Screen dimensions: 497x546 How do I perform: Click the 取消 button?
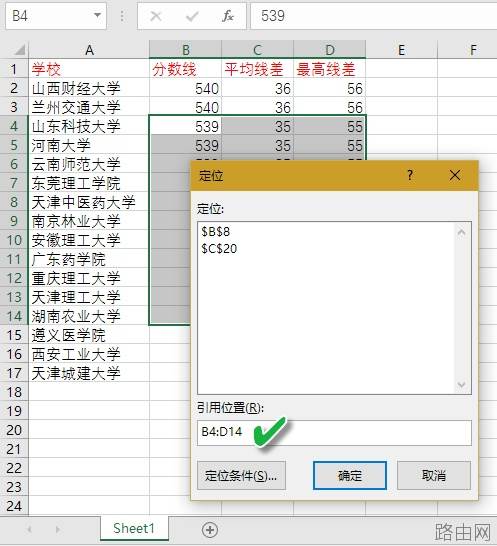[x=434, y=475]
